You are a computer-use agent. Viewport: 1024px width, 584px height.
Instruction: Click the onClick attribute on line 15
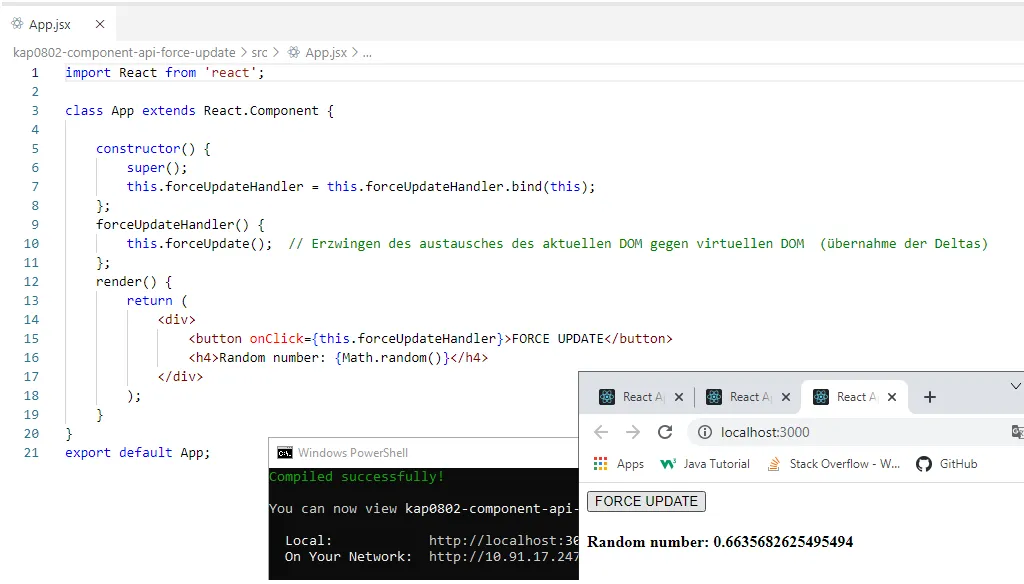(x=276, y=338)
